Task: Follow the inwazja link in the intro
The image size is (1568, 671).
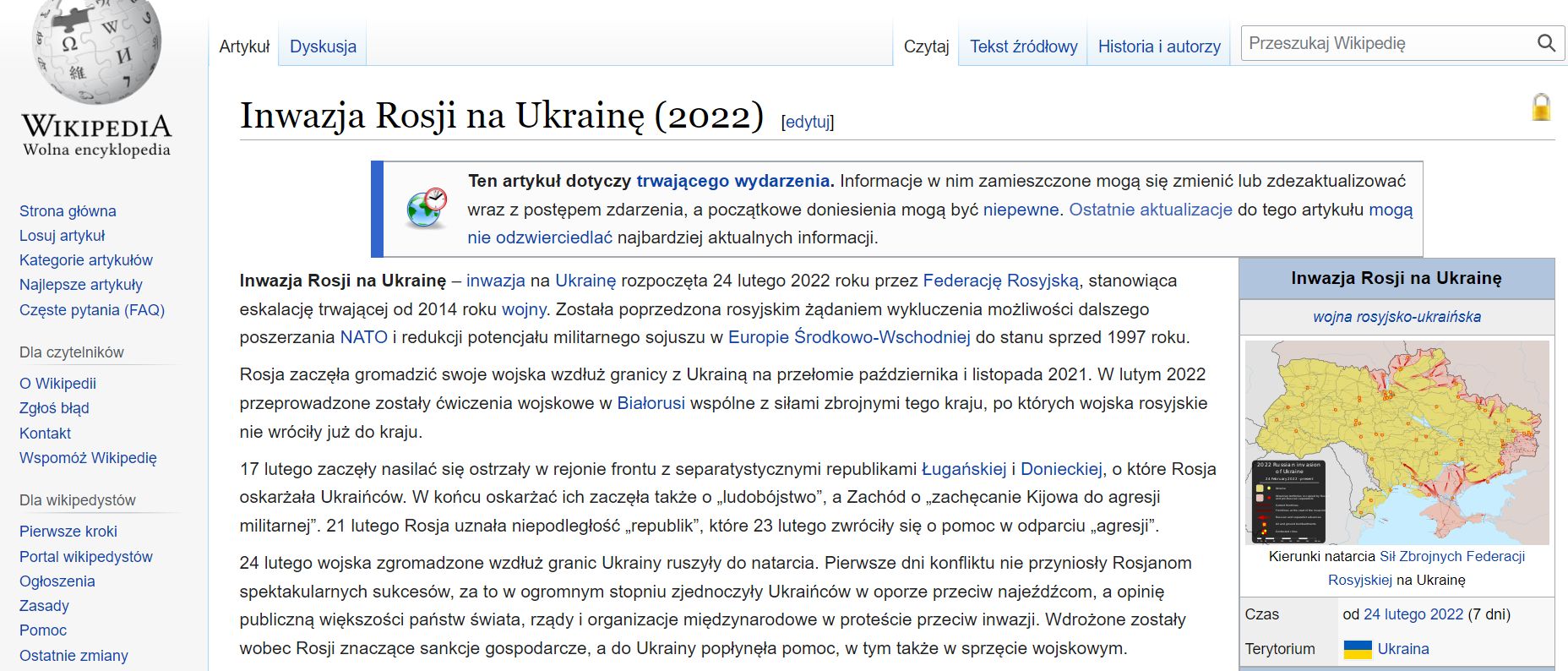Action: 496,281
